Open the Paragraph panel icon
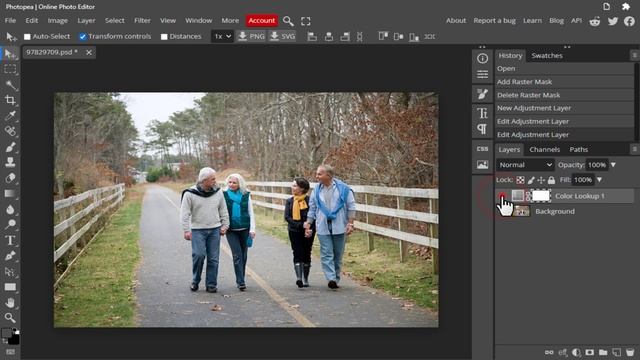This screenshot has width=640, height=360. click(x=482, y=129)
